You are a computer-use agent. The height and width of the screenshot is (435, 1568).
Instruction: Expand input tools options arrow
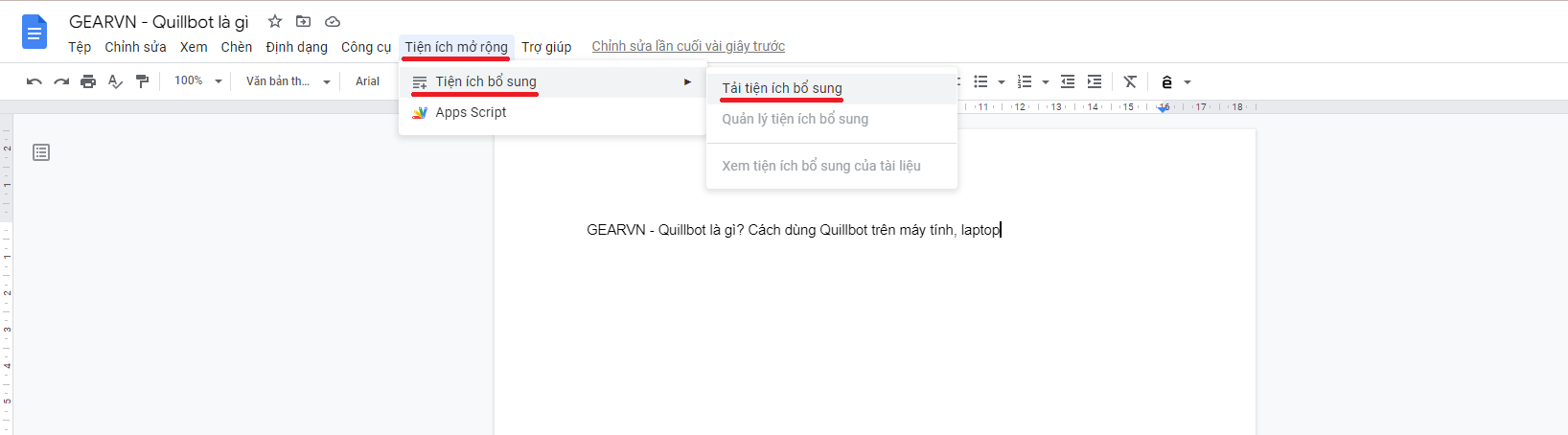pos(1188,81)
